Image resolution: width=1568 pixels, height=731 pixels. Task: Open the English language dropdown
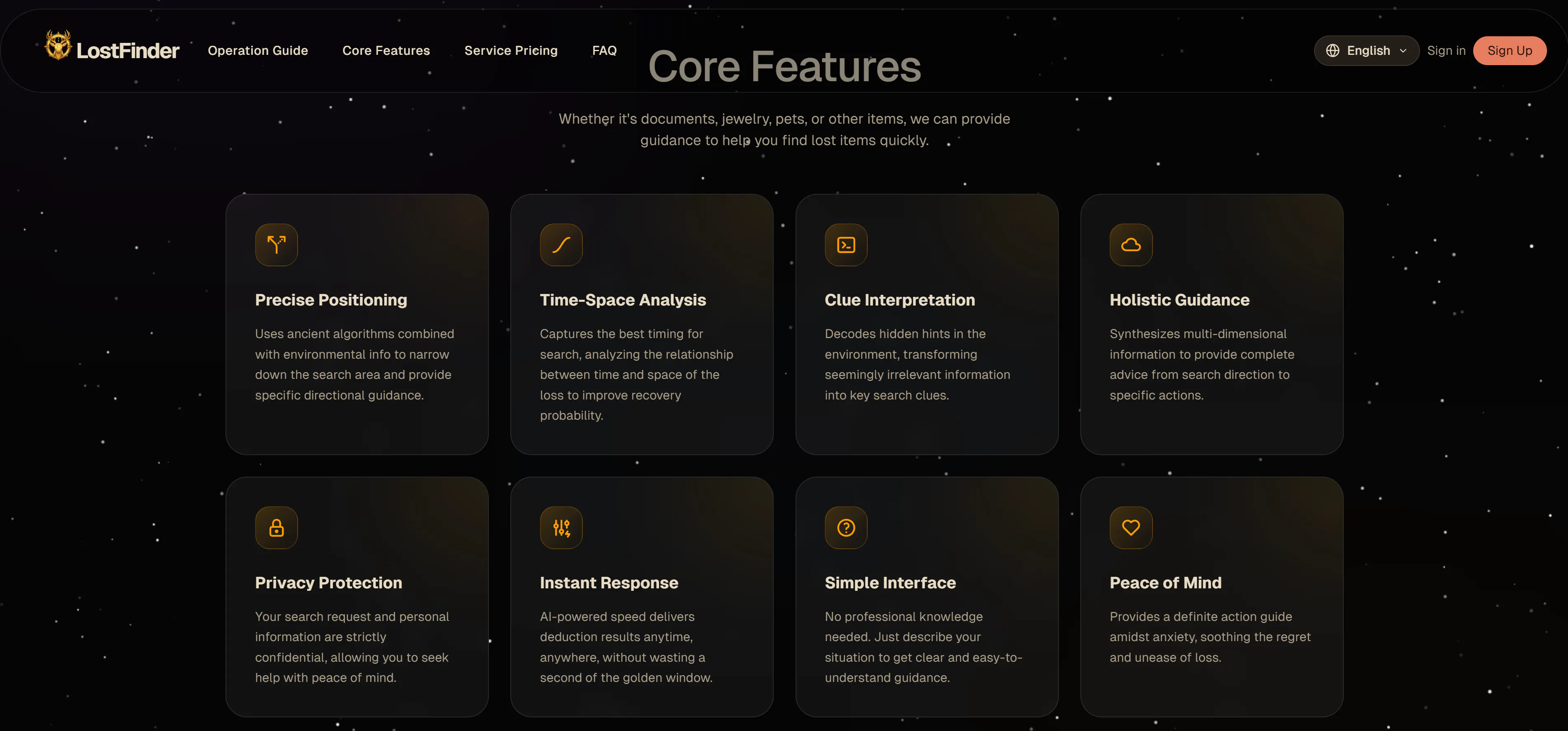pos(1366,51)
